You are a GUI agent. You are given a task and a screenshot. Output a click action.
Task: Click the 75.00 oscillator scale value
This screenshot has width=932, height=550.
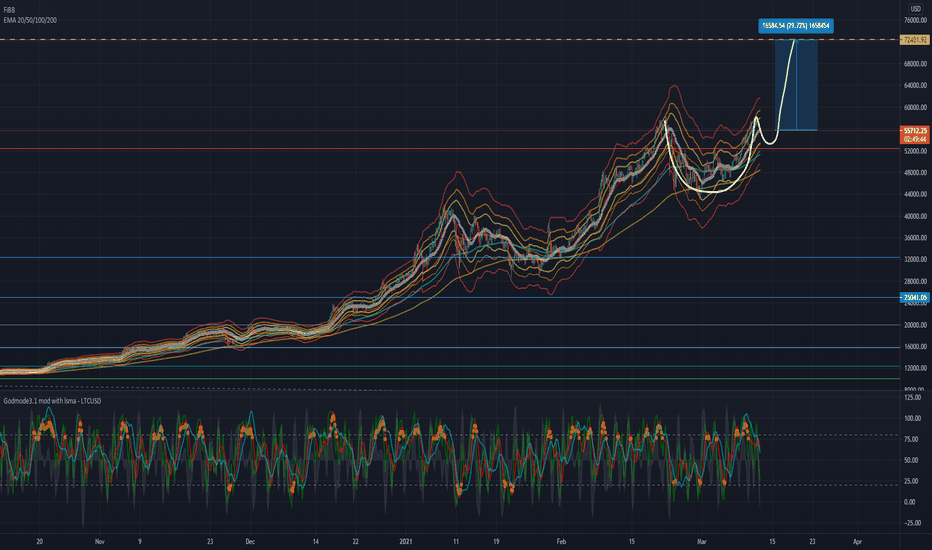tap(911, 439)
